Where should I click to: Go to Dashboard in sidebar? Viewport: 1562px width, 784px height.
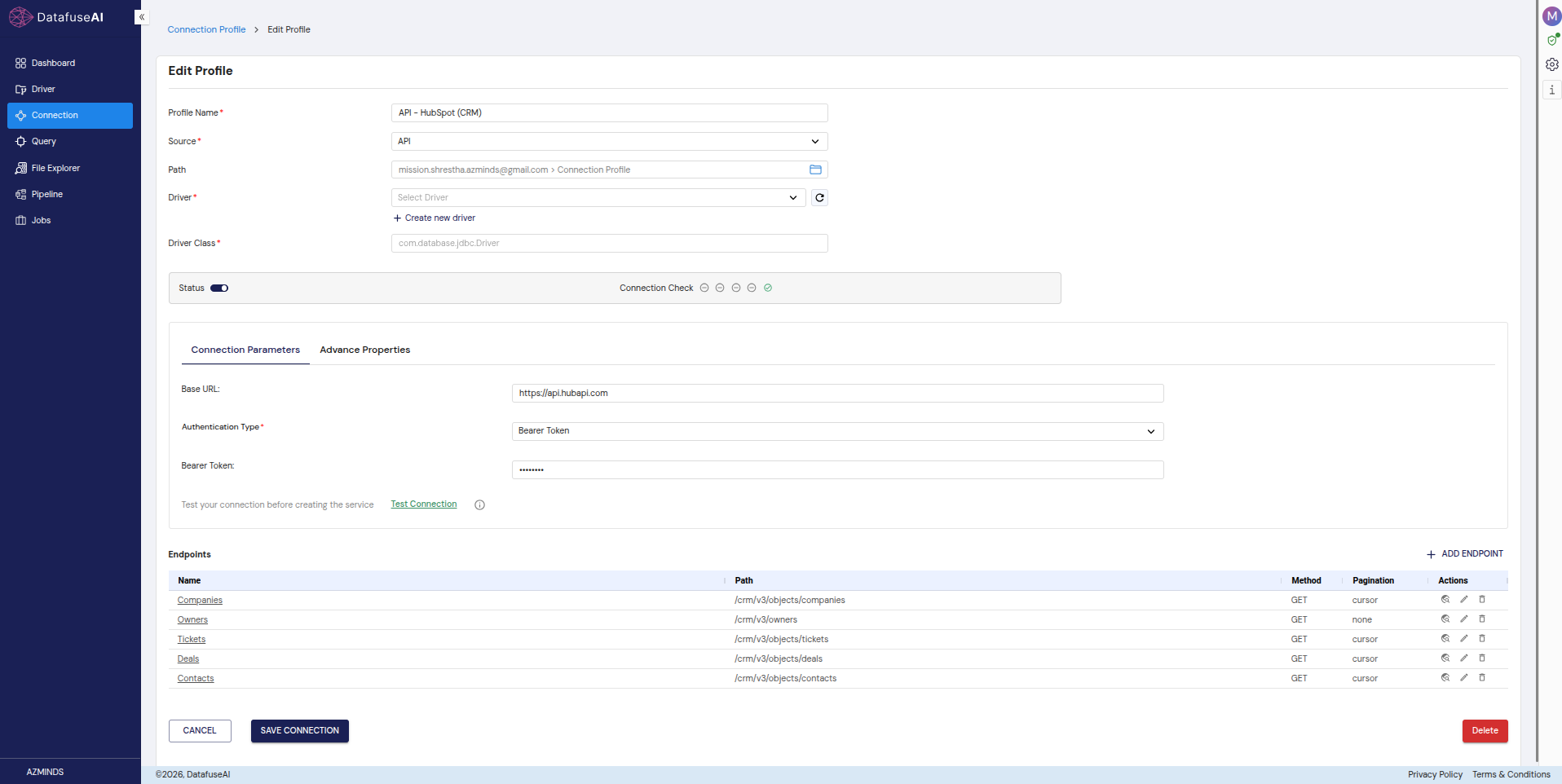(70, 63)
